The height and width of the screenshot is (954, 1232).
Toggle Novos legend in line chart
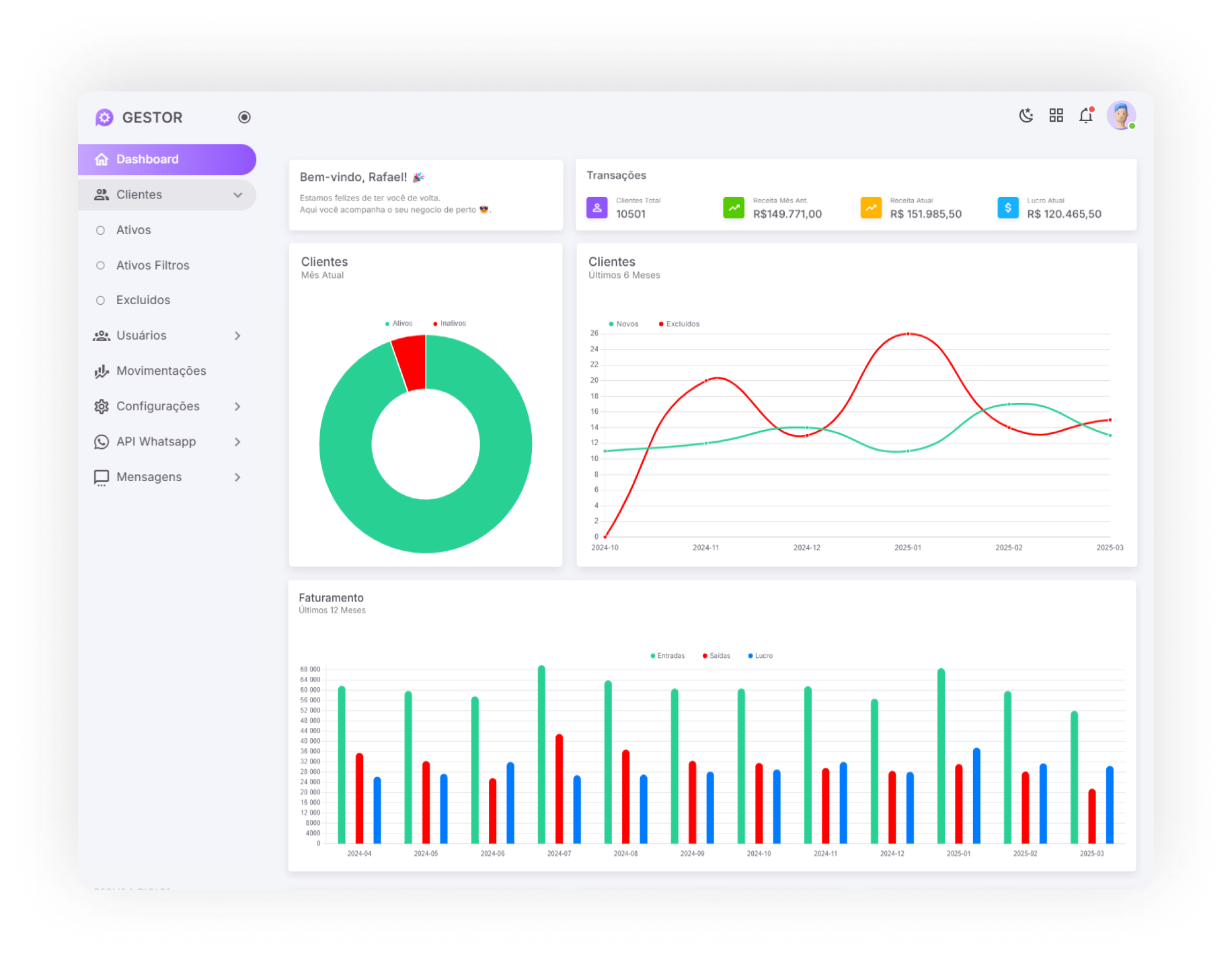point(623,324)
